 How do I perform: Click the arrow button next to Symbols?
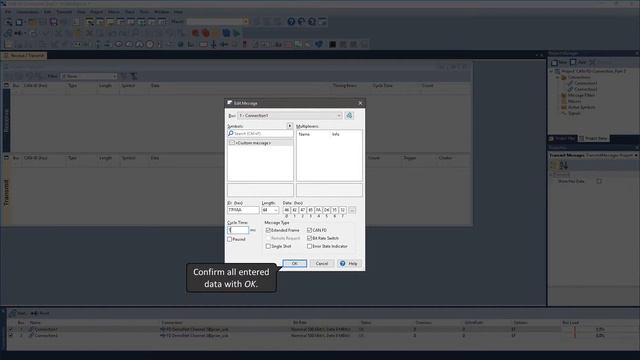[289, 126]
